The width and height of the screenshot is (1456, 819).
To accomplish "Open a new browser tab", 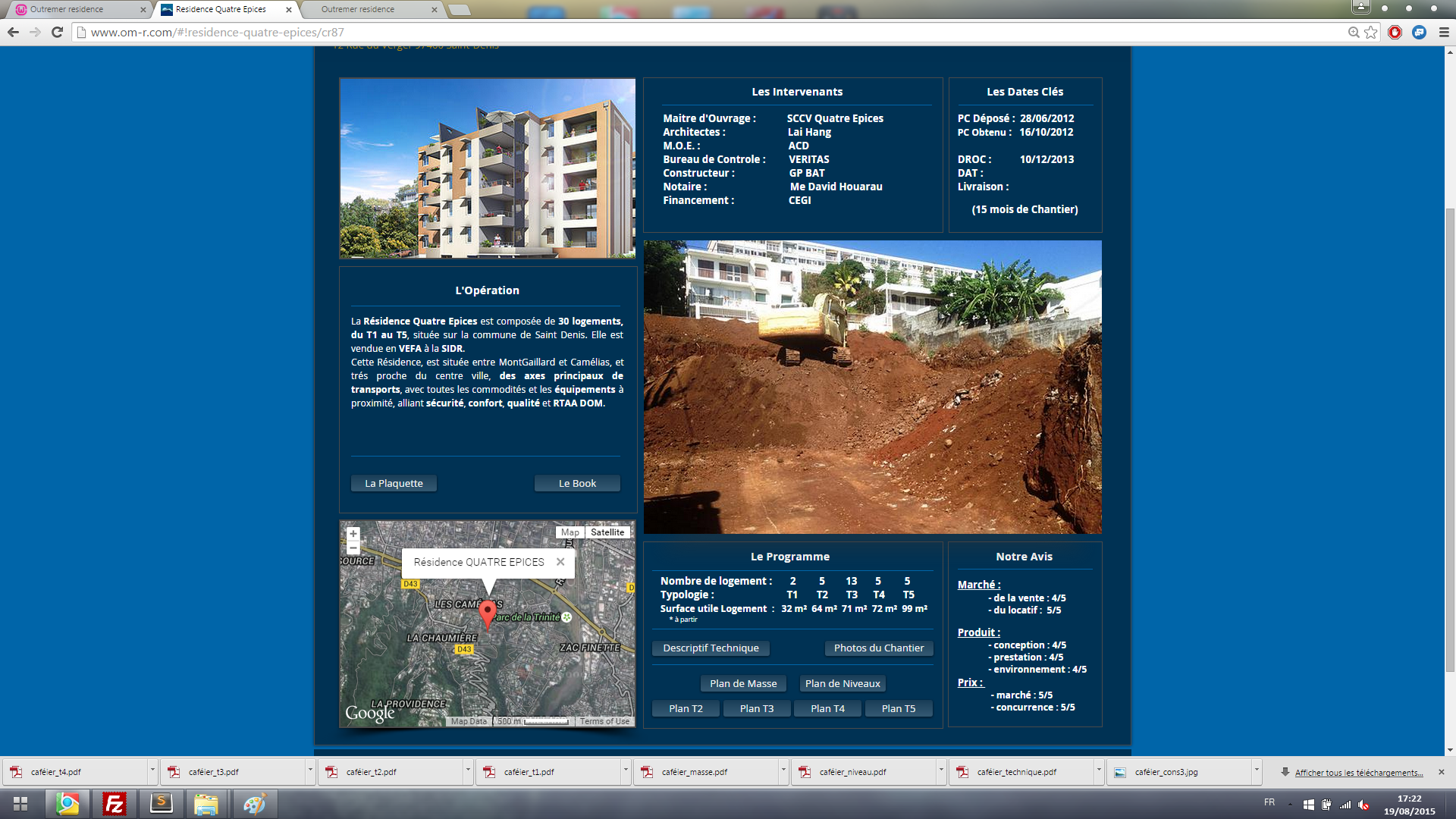I will click(x=460, y=10).
